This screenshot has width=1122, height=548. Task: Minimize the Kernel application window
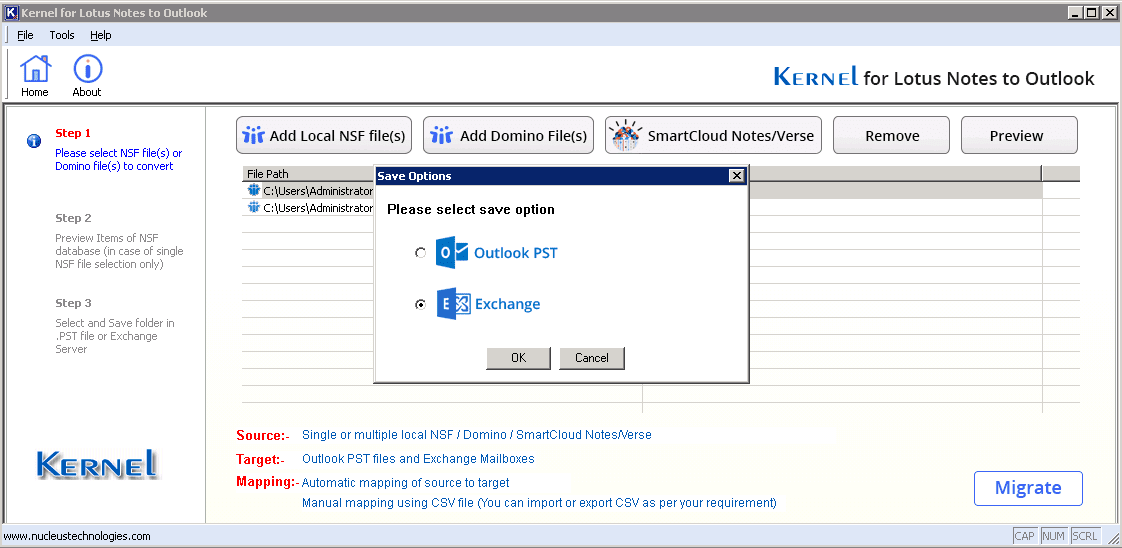[1075, 12]
